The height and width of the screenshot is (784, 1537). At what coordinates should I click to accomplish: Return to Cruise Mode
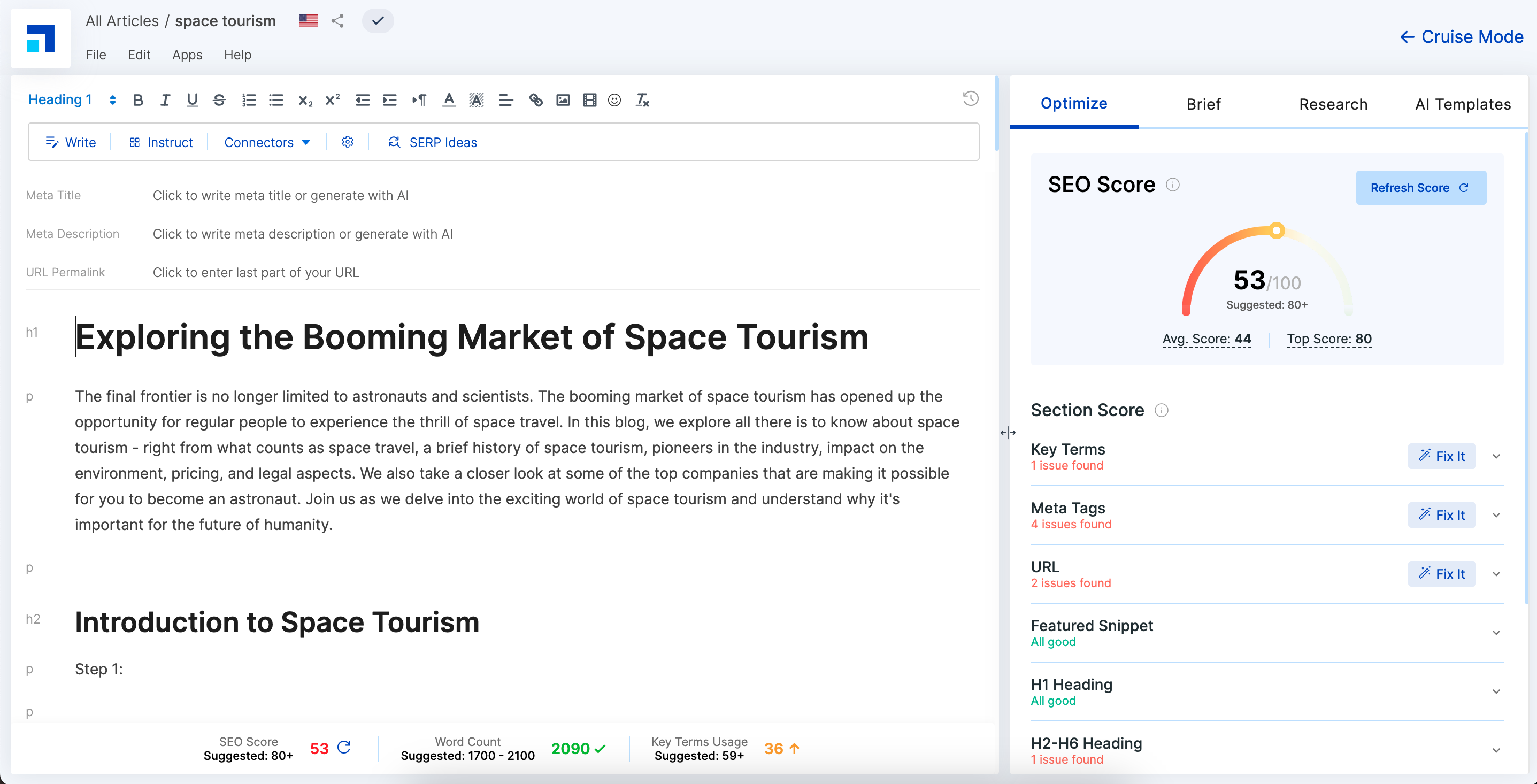click(1461, 37)
